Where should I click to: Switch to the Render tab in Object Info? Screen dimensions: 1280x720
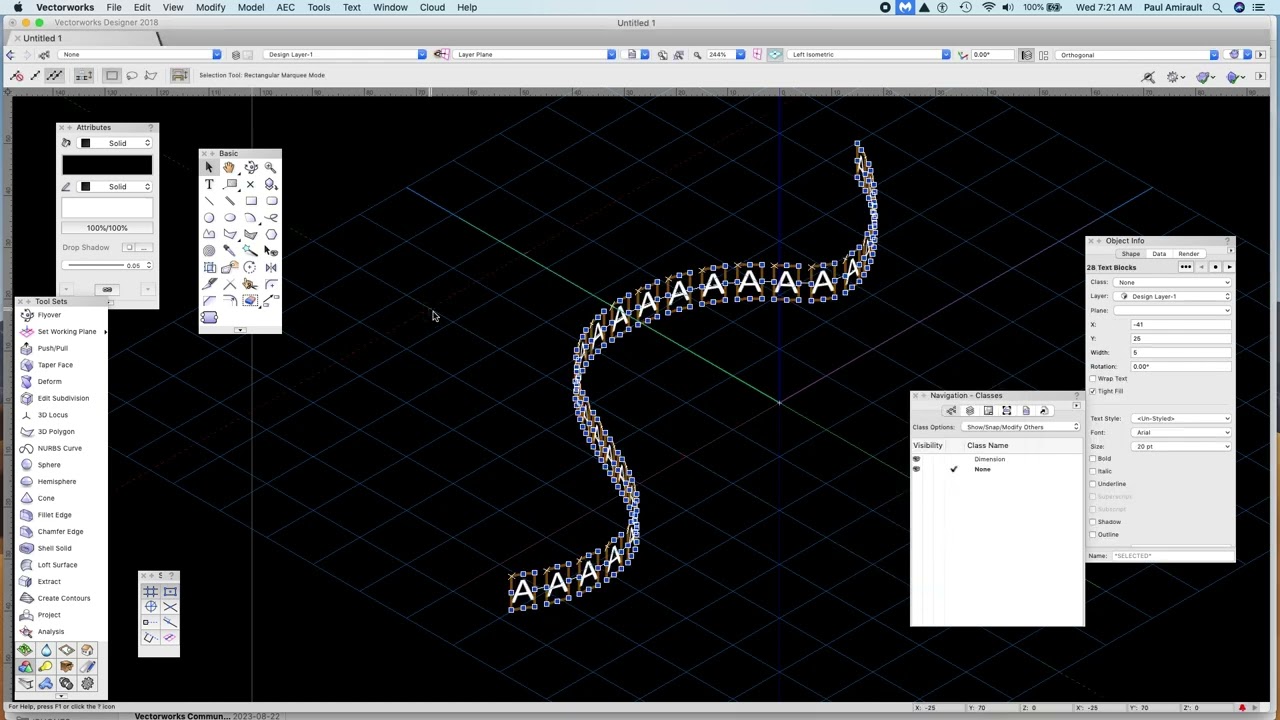[x=1188, y=254]
